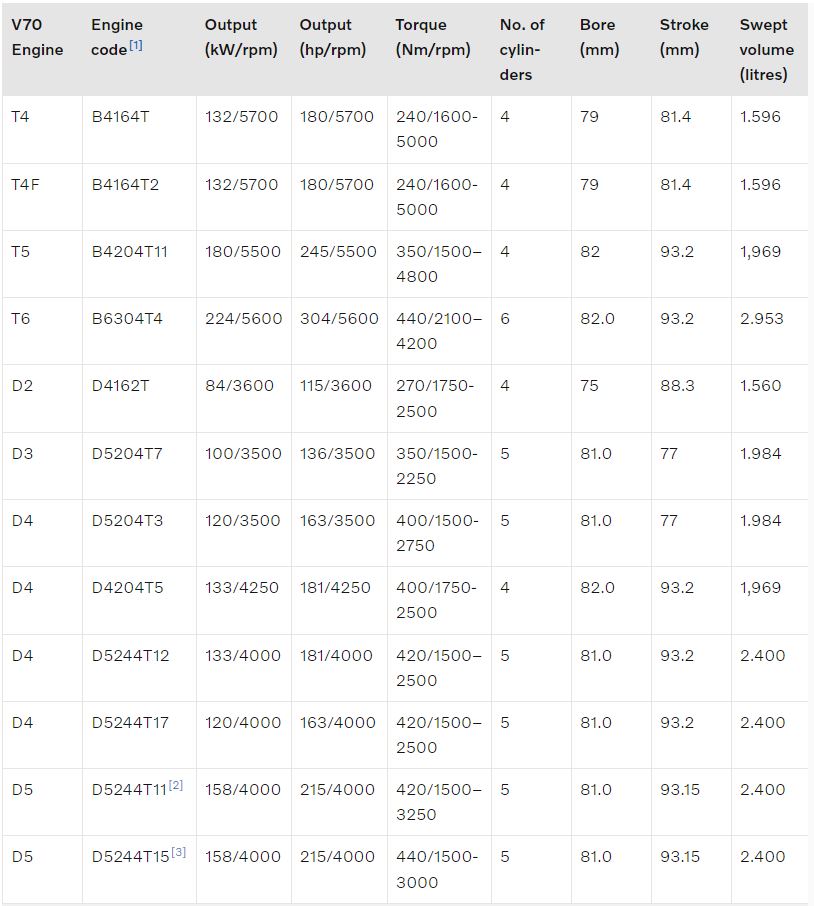Select the Torque (Nm/rpm) column header
The width and height of the screenshot is (814, 906).
pyautogui.click(x=433, y=37)
